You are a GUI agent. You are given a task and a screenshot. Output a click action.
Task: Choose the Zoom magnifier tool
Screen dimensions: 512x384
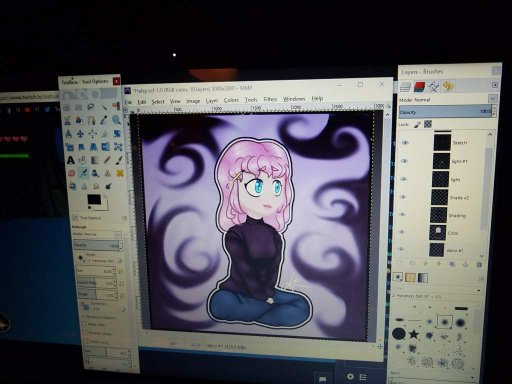point(116,120)
